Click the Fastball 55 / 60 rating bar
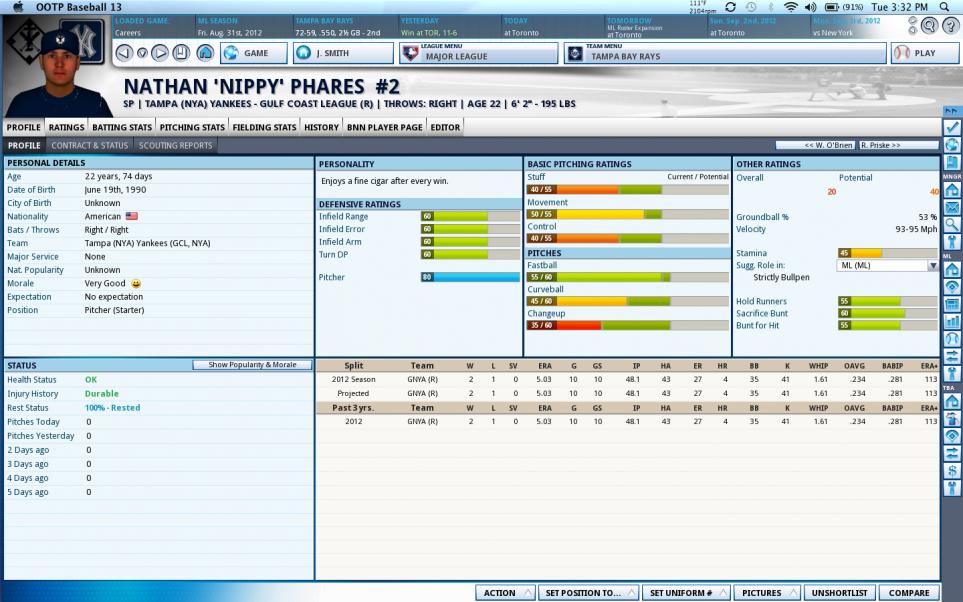The height and width of the screenshot is (602, 963). (627, 277)
